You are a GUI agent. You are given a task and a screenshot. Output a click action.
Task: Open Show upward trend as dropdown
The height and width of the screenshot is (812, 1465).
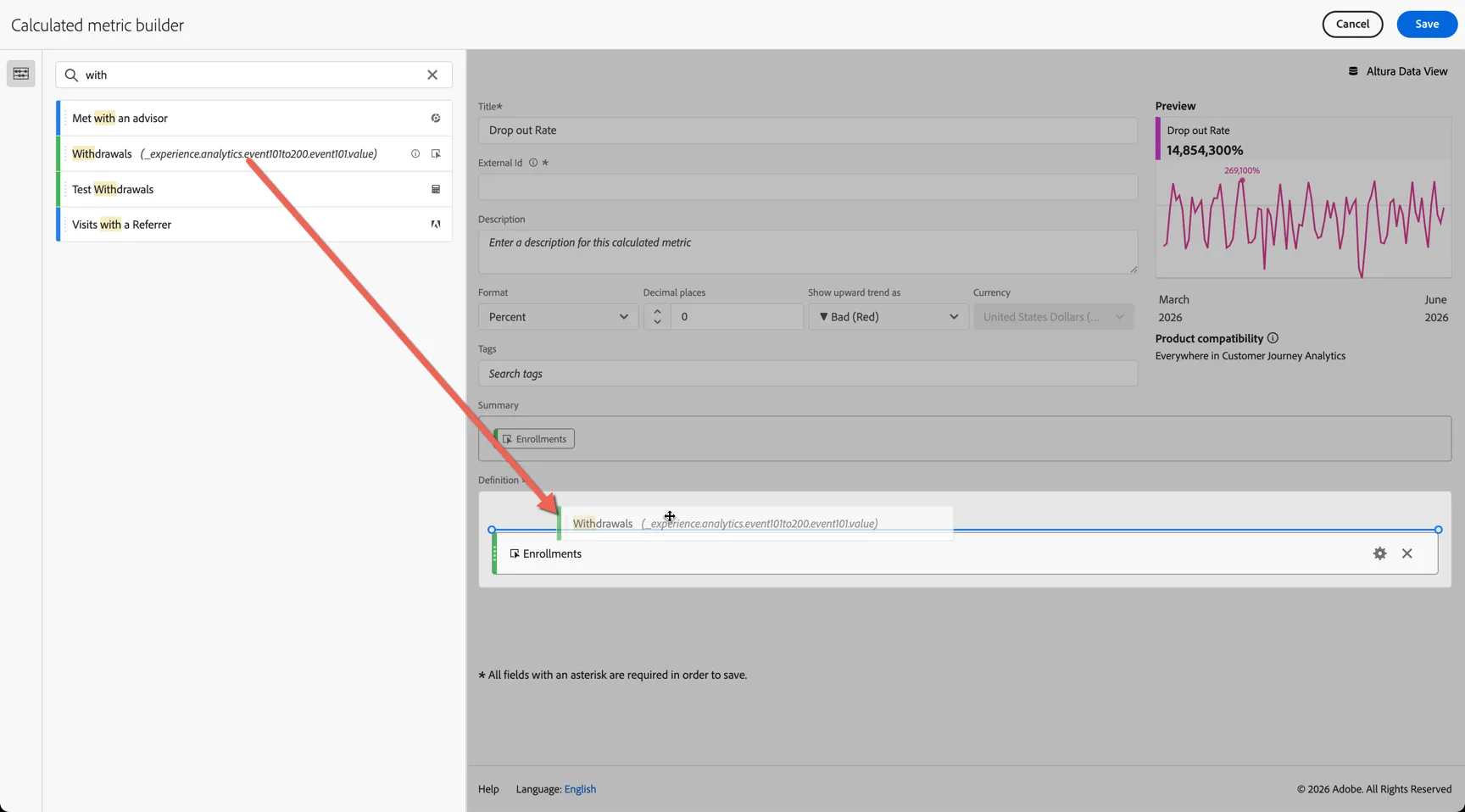pos(888,317)
